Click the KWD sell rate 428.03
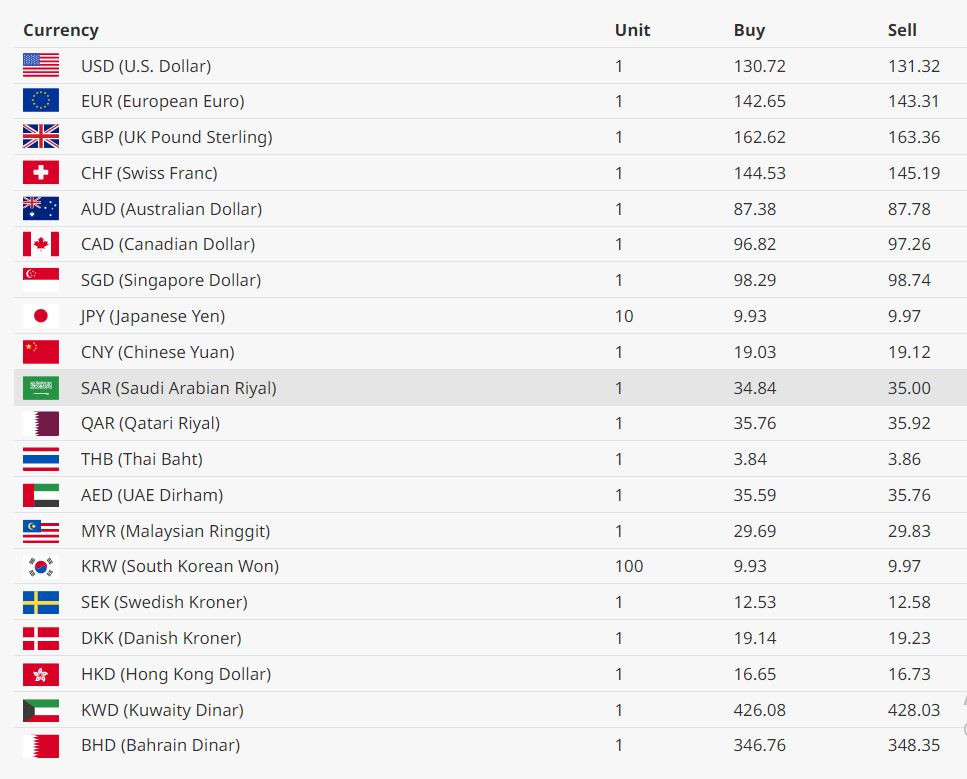Image resolution: width=967 pixels, height=779 pixels. point(914,710)
